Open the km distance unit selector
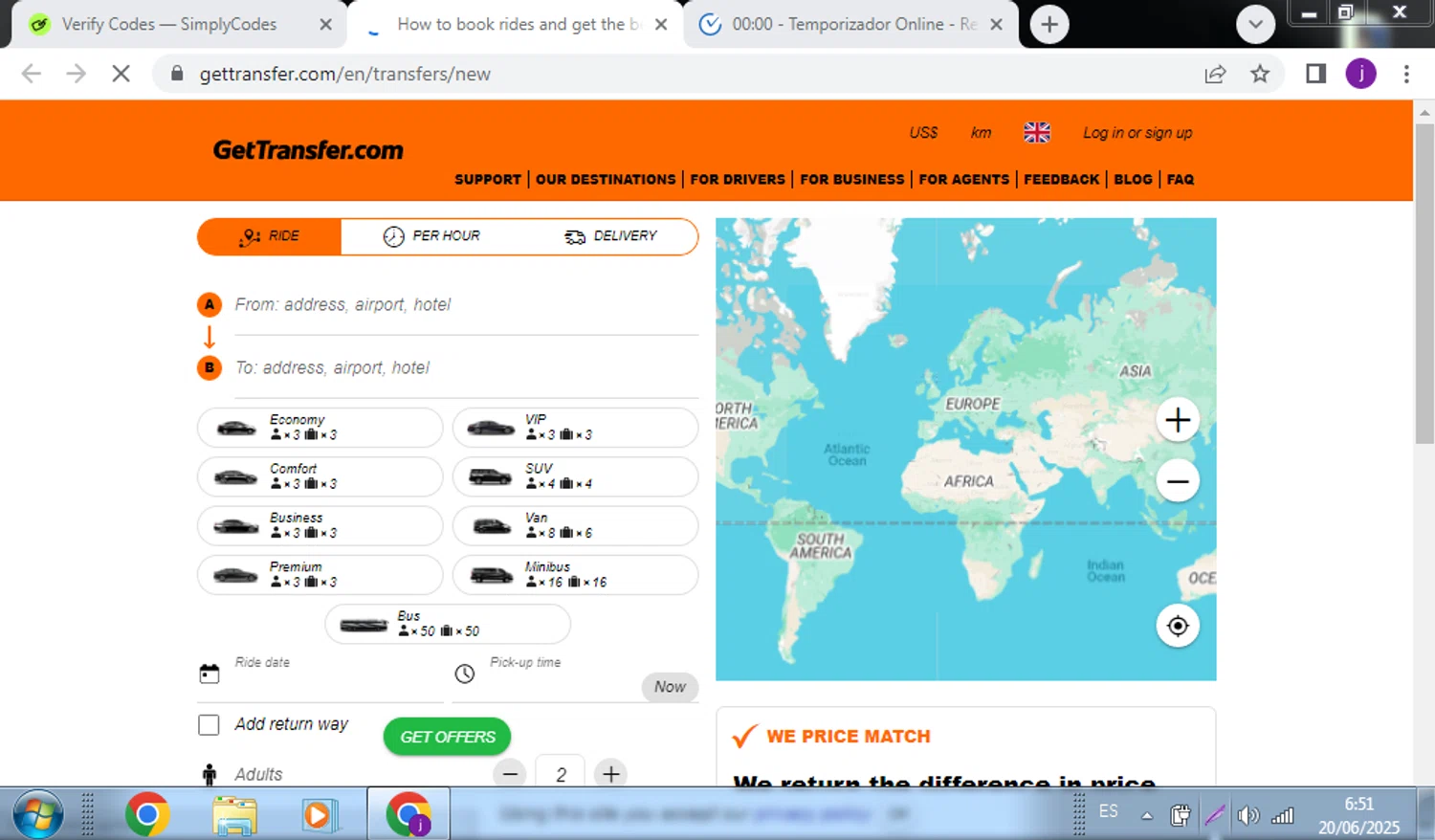Screen dimensions: 1435x840 981,133
